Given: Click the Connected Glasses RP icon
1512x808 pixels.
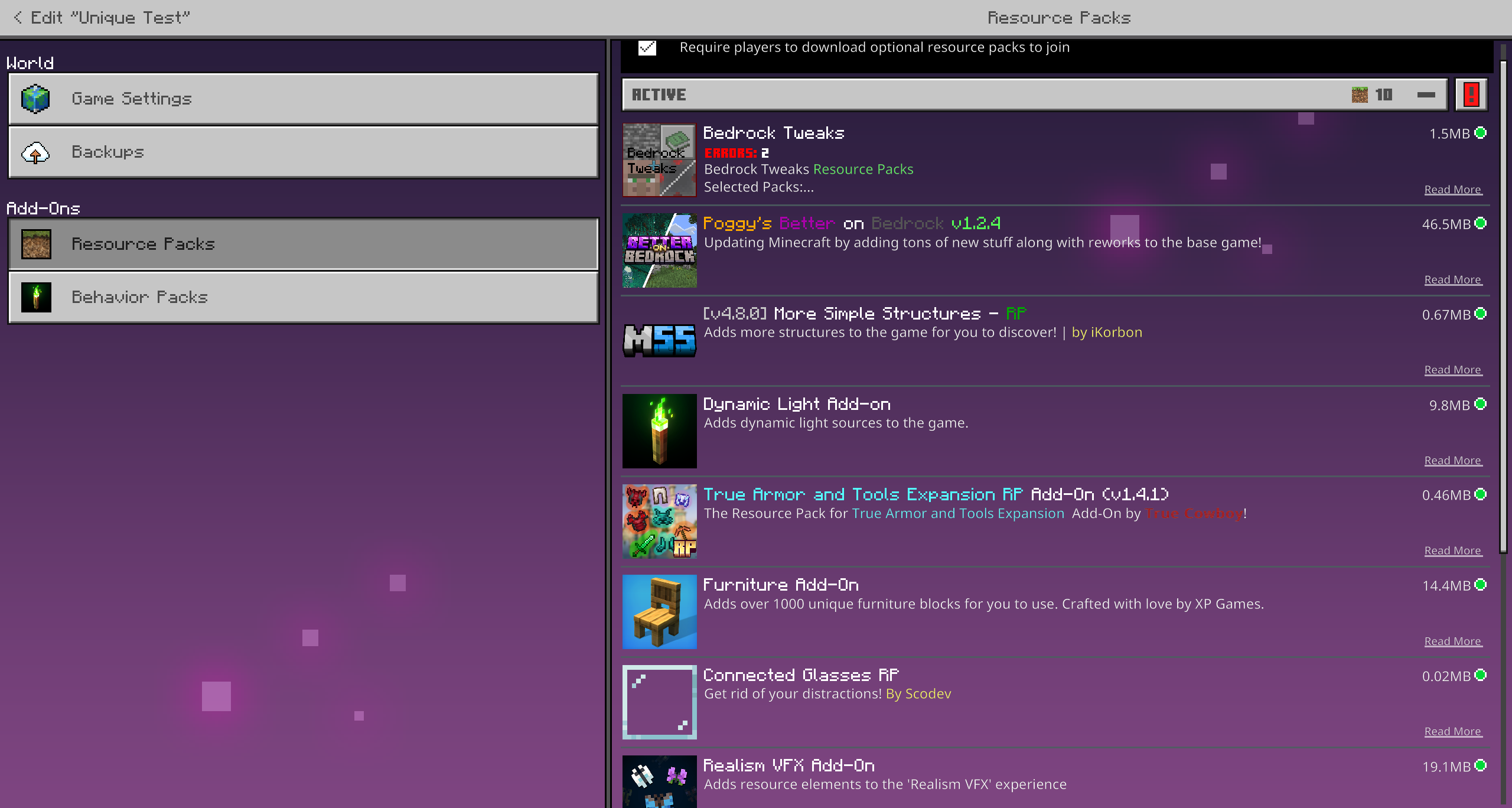Looking at the screenshot, I should [659, 702].
